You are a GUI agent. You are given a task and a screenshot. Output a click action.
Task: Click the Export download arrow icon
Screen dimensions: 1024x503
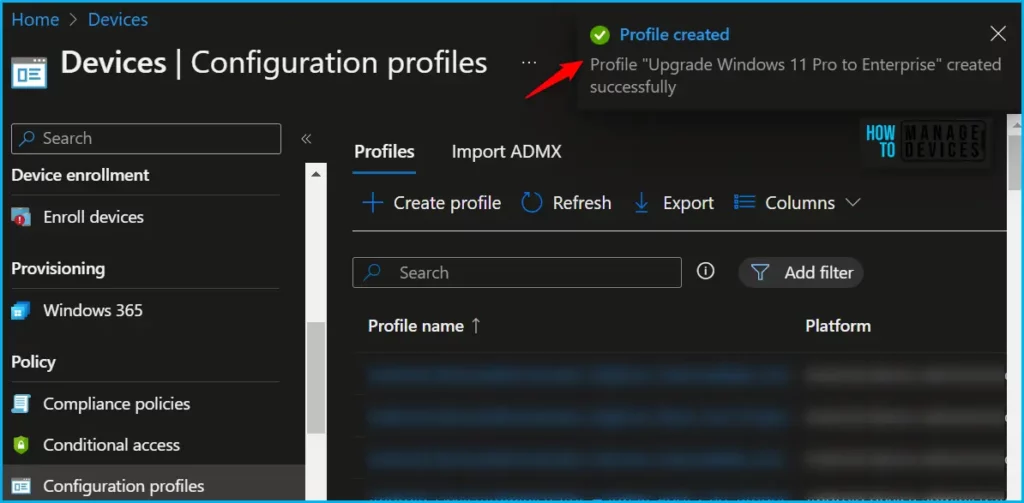point(641,203)
